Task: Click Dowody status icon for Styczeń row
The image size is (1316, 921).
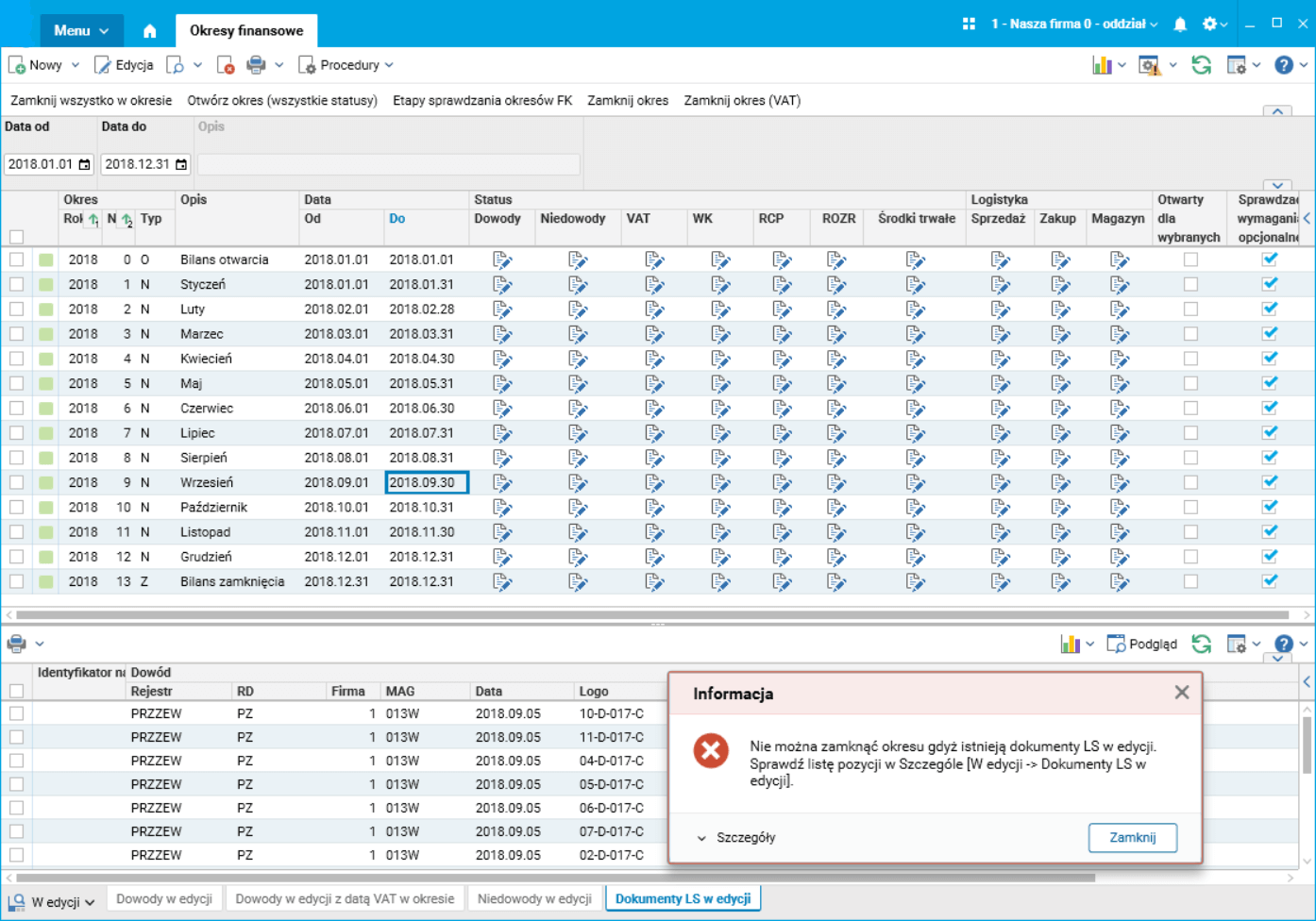Action: tap(501, 284)
